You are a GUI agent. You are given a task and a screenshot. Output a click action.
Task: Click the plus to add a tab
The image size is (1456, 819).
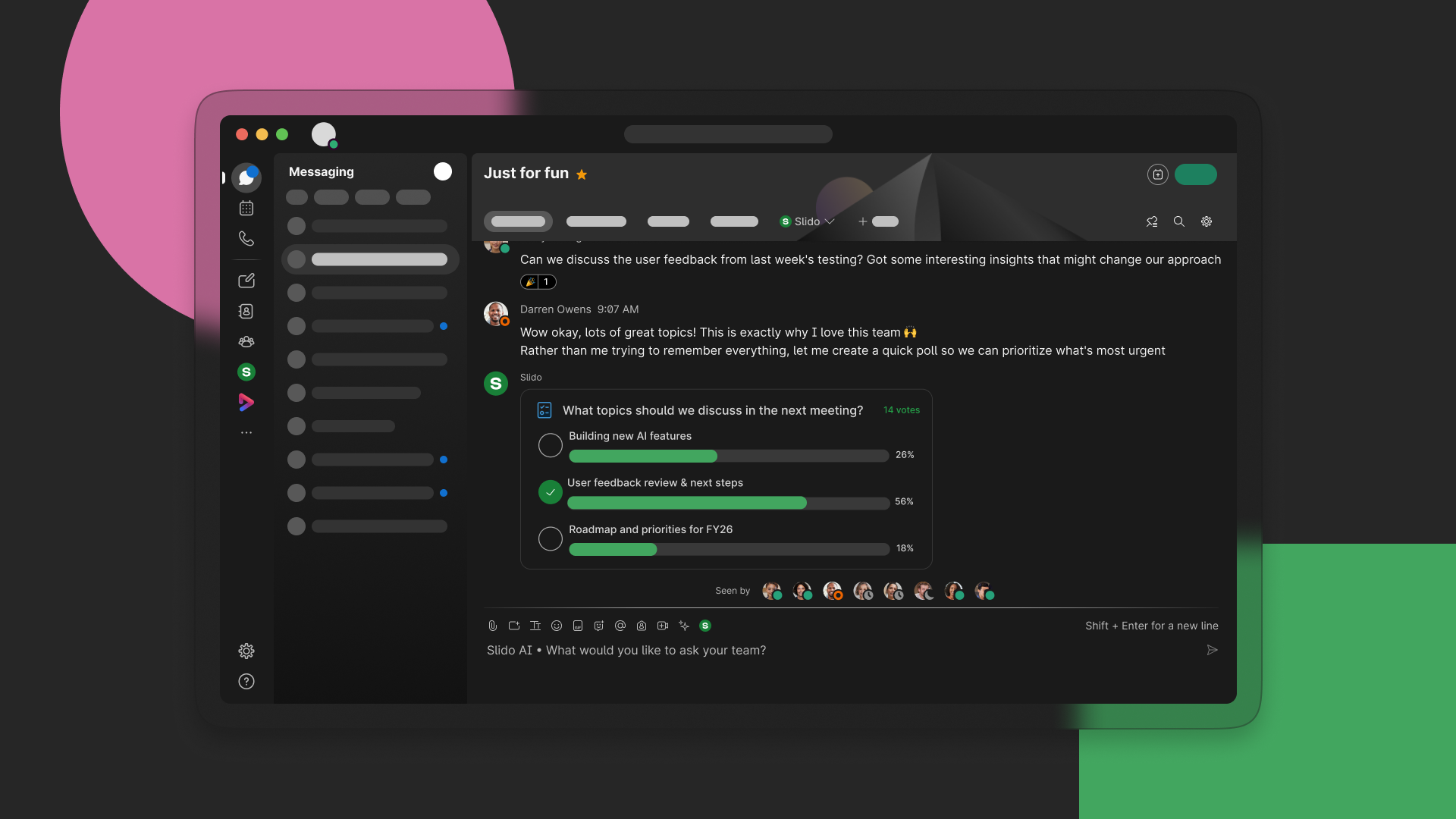coord(863,221)
